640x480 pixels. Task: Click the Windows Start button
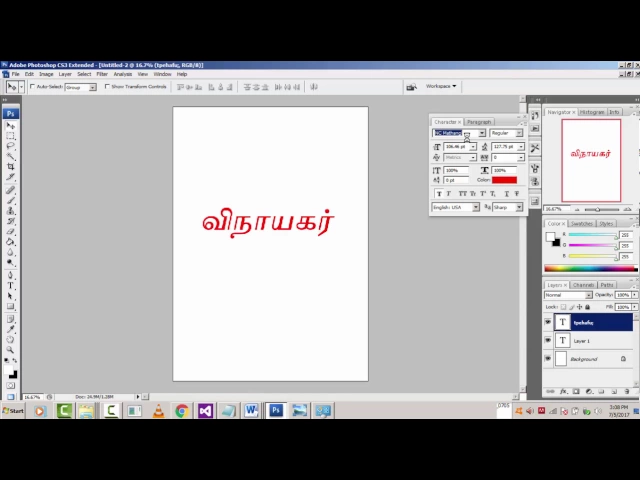coord(12,410)
